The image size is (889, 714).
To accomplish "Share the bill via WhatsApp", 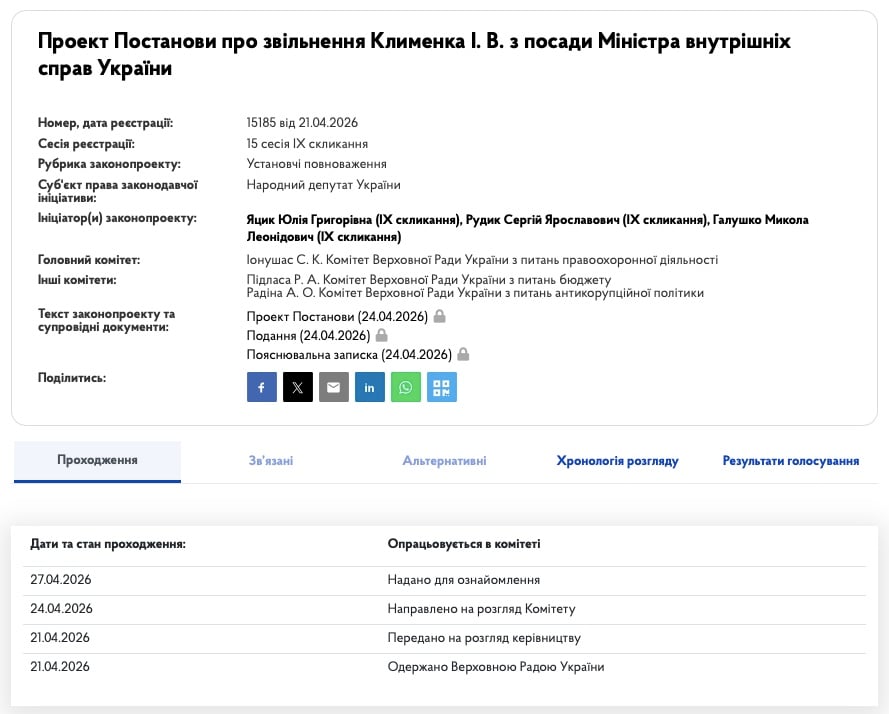I will click(x=405, y=387).
